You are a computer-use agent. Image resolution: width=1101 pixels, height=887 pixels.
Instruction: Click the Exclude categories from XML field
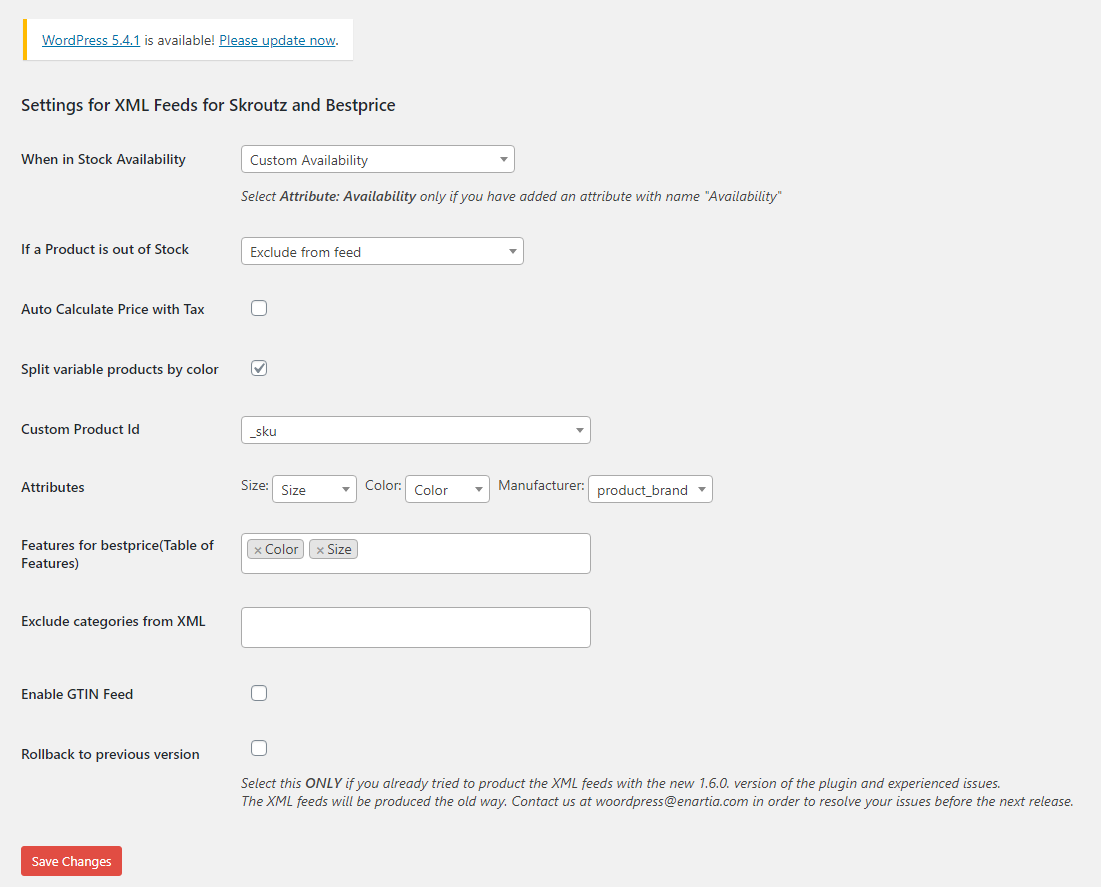[x=416, y=627]
